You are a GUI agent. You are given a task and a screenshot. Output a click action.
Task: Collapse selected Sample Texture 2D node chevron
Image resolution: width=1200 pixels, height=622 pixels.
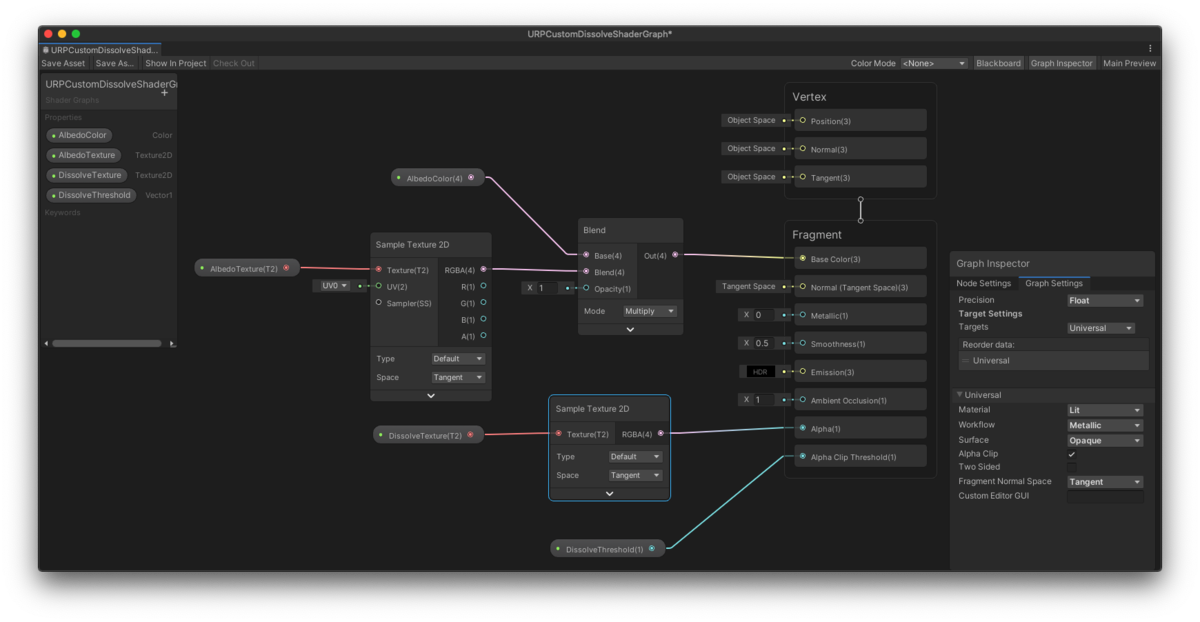(x=609, y=493)
